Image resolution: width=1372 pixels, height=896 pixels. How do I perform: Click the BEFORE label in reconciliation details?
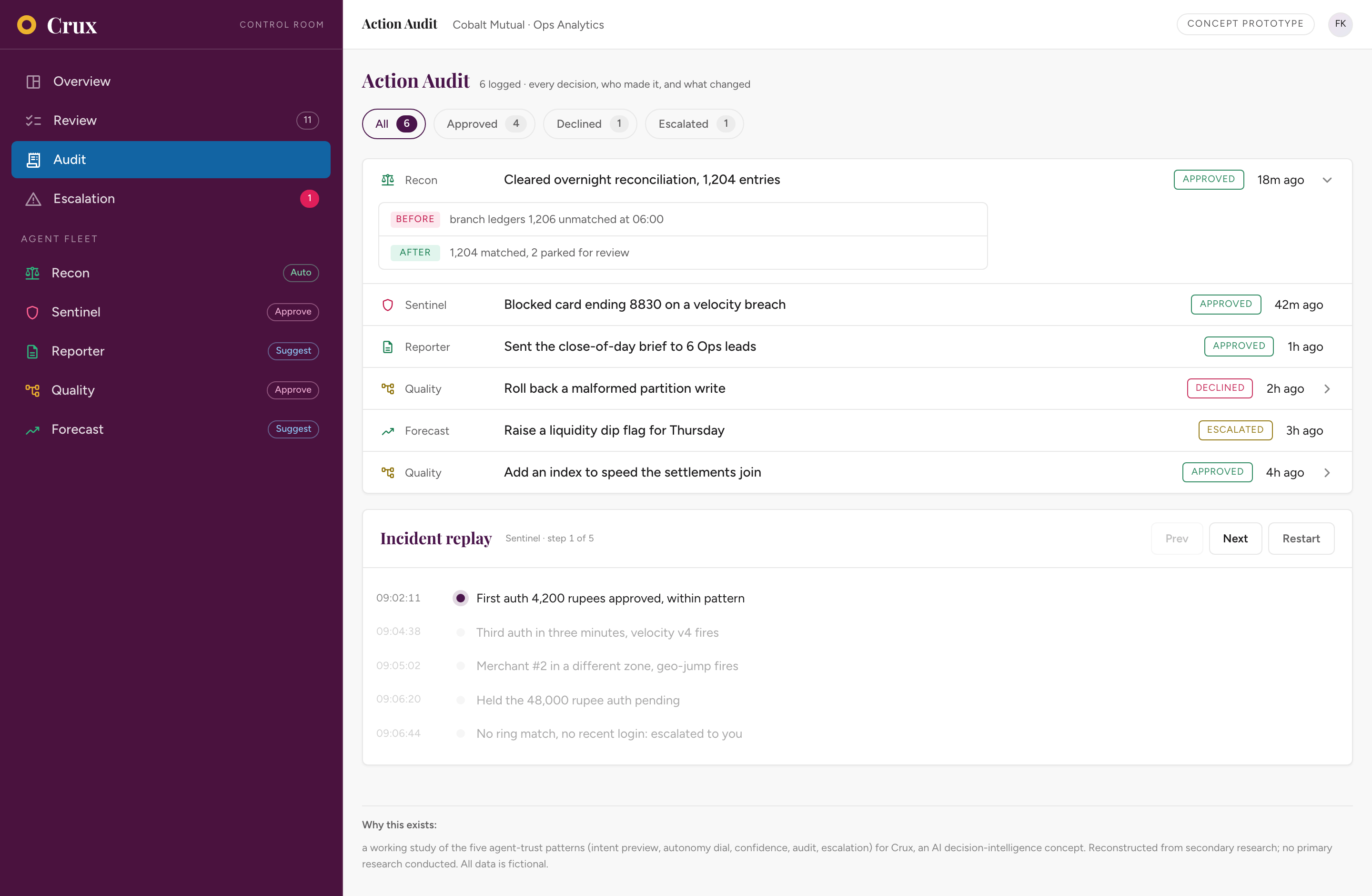click(414, 219)
